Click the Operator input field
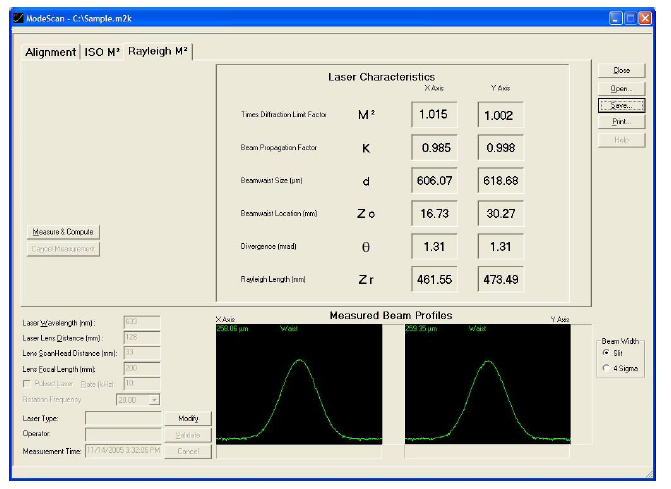Screen dimensions: 671x489 click(124, 435)
